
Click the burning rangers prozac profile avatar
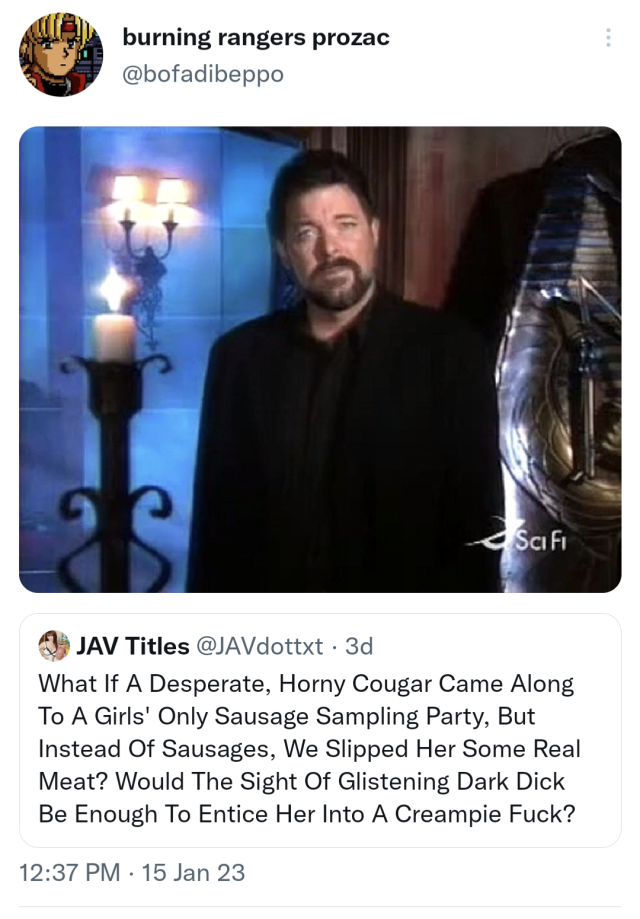click(x=61, y=55)
